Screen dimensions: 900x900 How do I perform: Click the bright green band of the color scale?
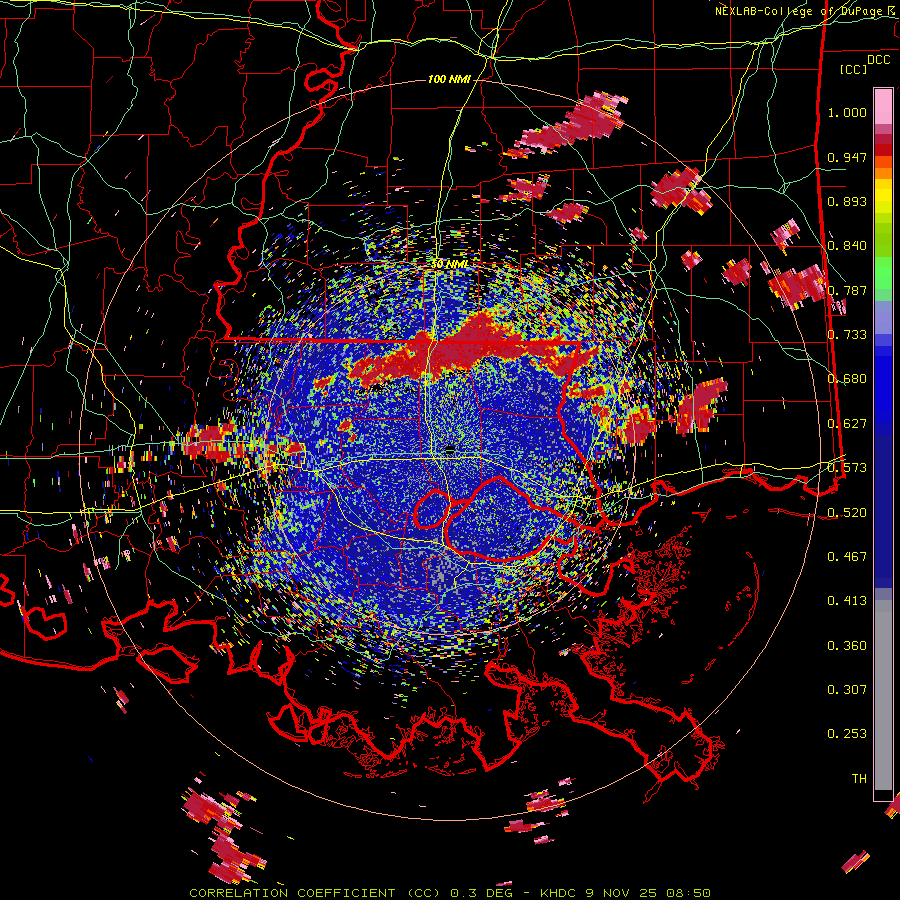(x=883, y=272)
